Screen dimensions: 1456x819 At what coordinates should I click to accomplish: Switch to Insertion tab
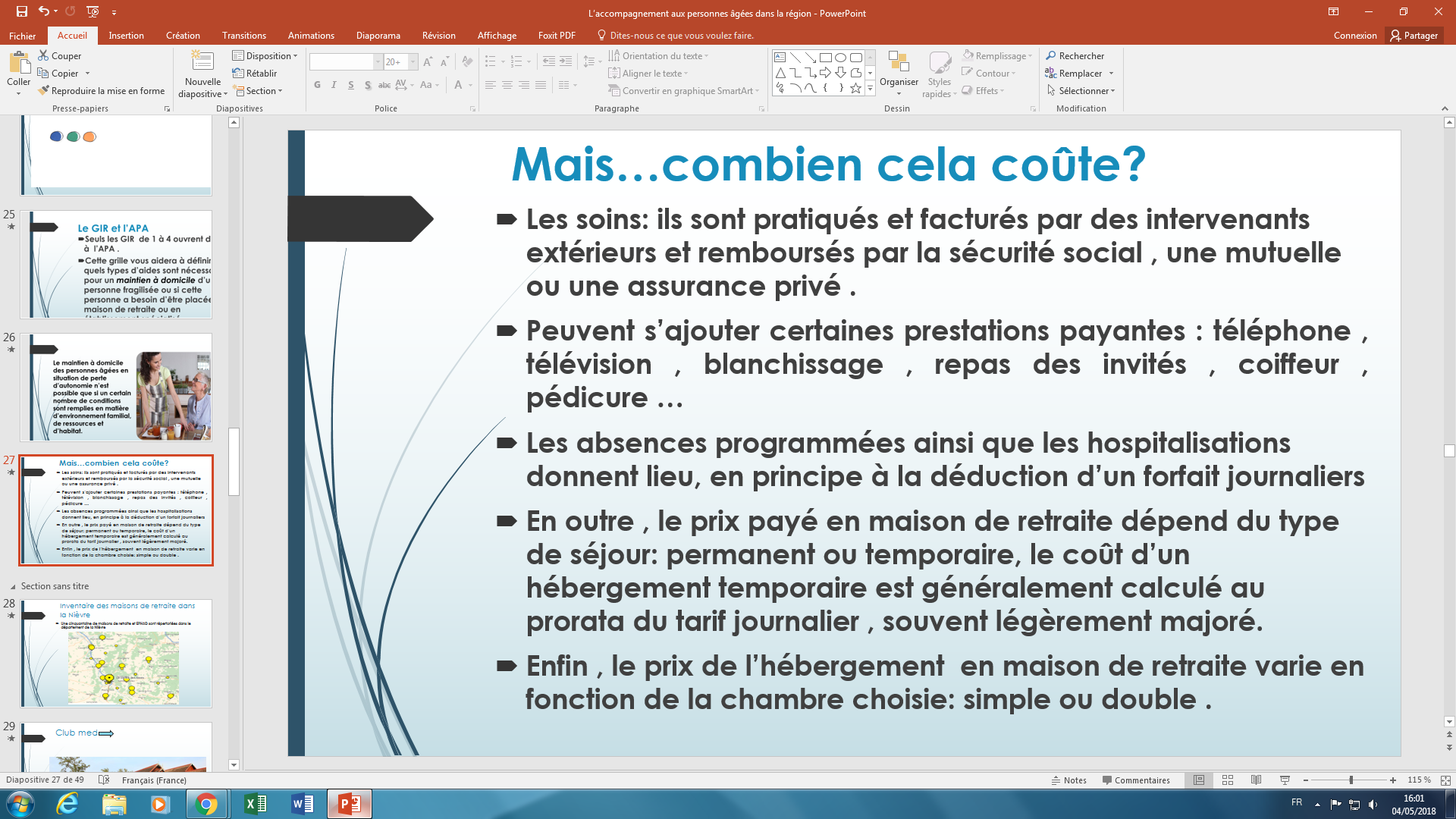tap(126, 35)
